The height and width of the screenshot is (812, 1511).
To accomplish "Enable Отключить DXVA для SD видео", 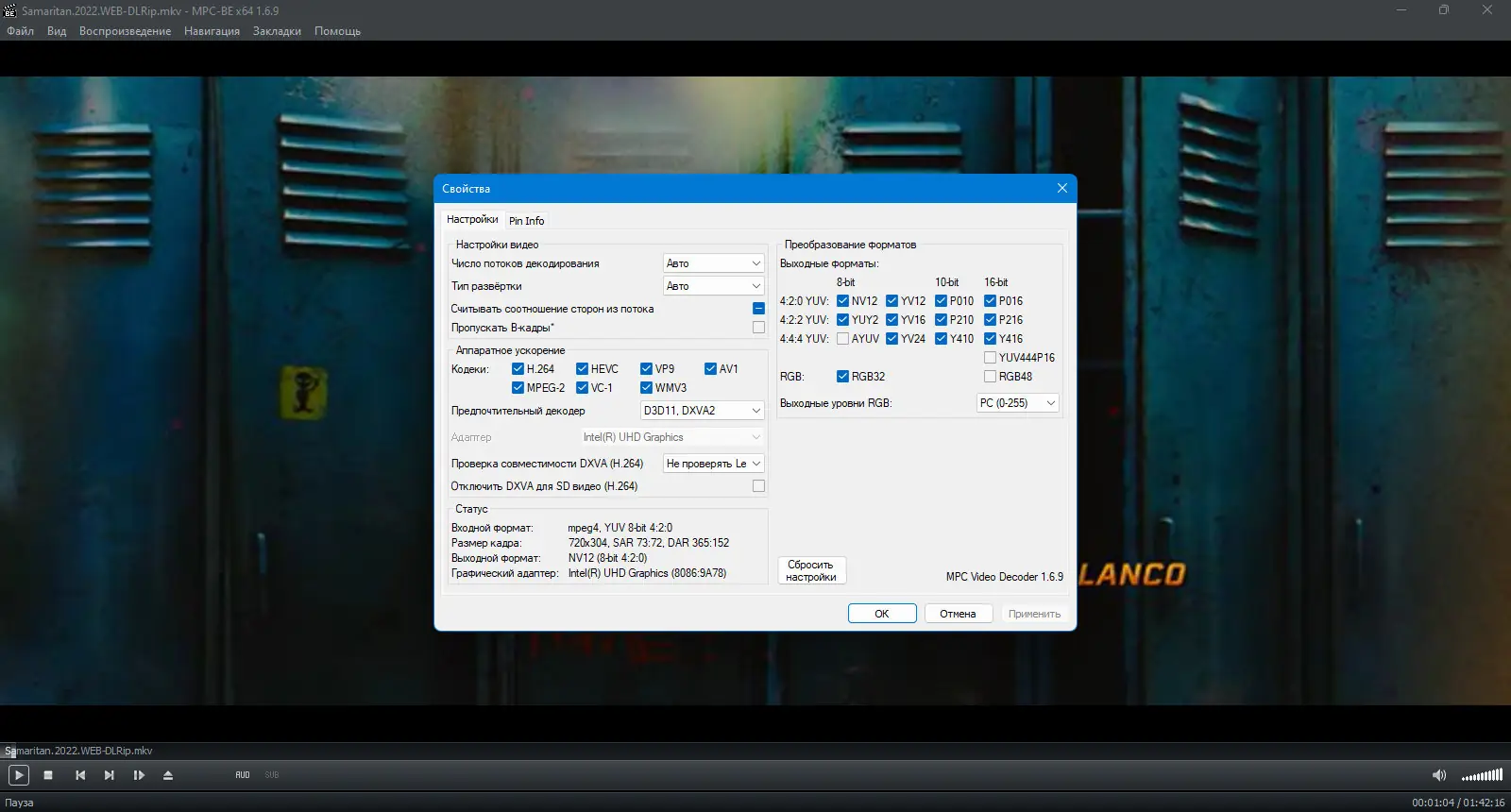I will 758,486.
